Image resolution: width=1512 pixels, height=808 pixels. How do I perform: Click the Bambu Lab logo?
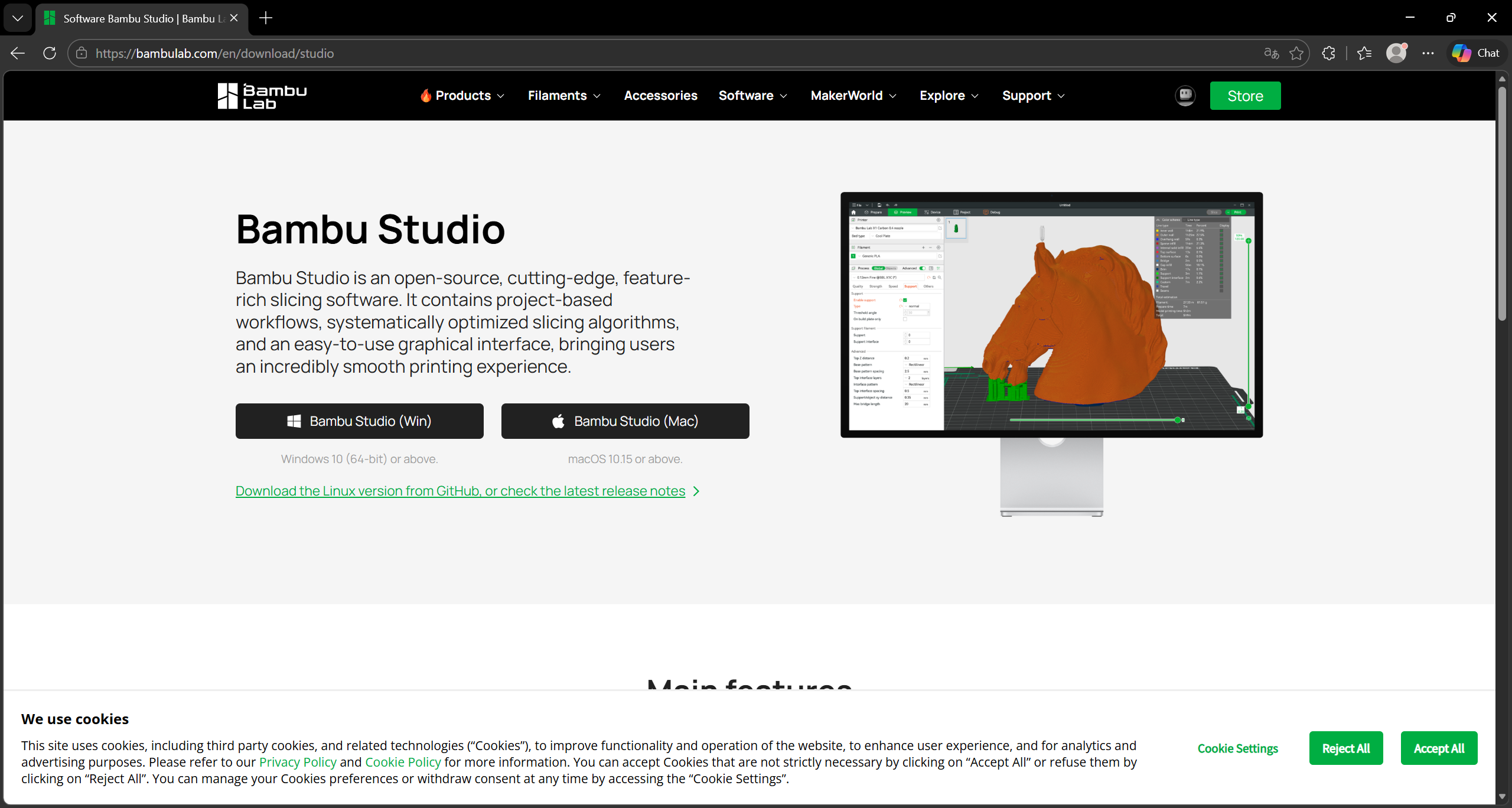point(262,96)
